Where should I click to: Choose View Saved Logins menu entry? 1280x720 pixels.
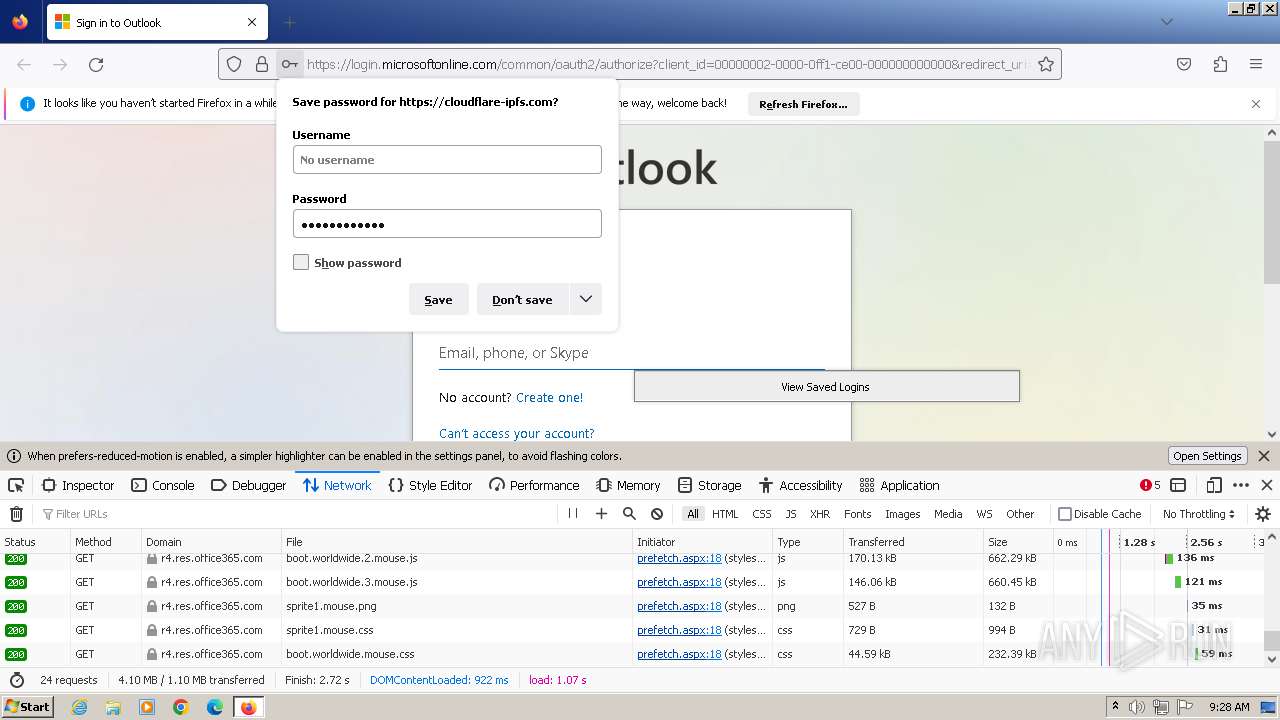coord(826,387)
